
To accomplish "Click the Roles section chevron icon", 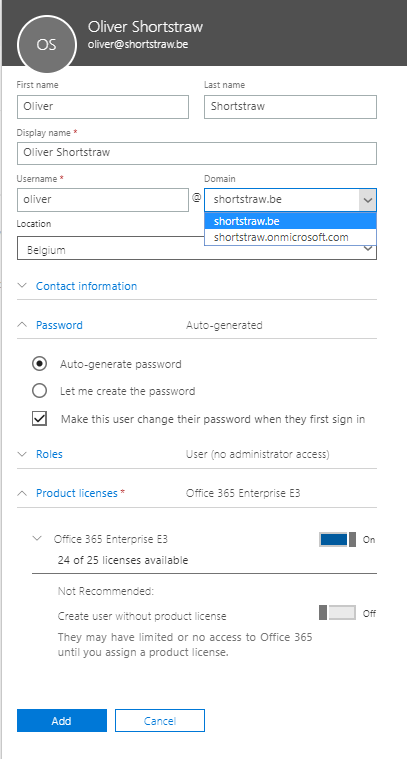I will coord(22,454).
